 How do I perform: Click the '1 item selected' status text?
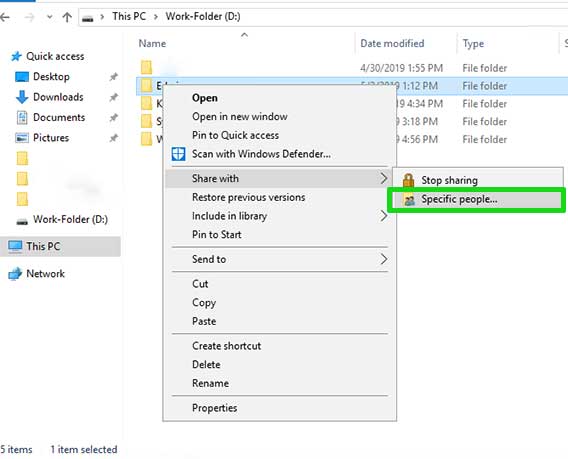point(84,450)
